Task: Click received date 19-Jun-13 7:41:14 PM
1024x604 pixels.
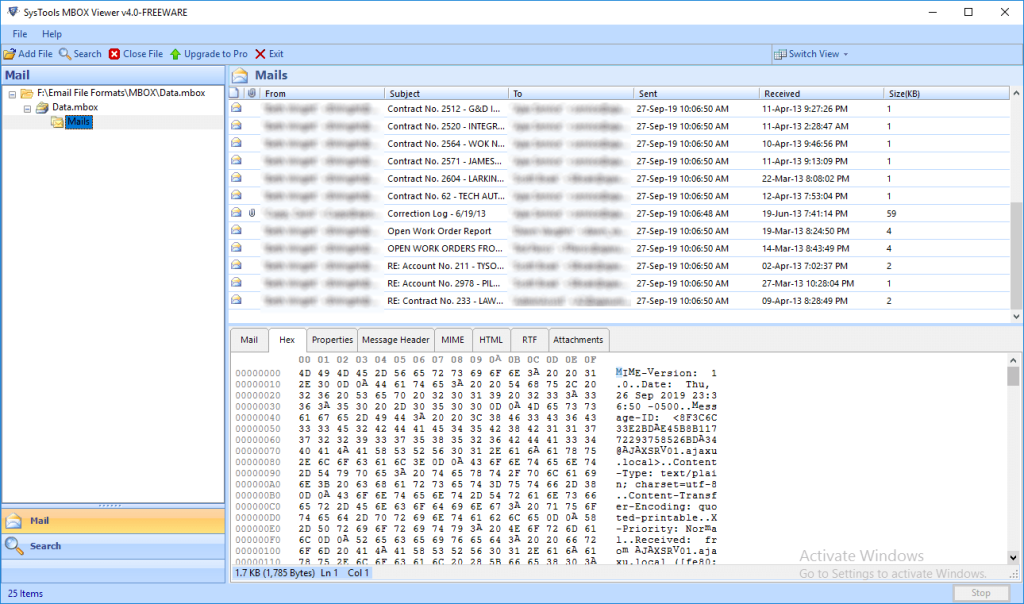Action: point(805,214)
